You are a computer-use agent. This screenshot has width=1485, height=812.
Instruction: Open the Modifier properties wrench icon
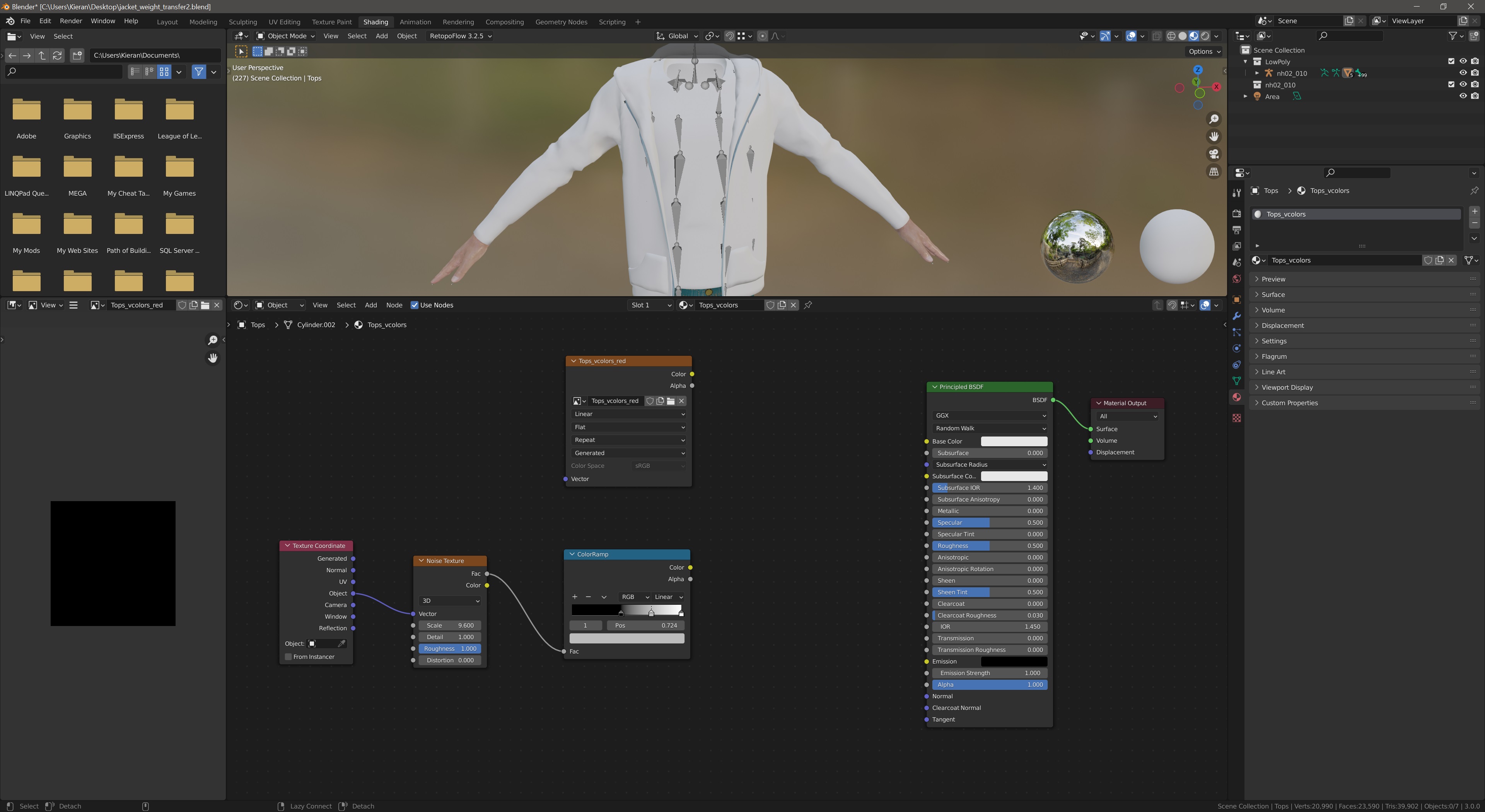(x=1237, y=316)
